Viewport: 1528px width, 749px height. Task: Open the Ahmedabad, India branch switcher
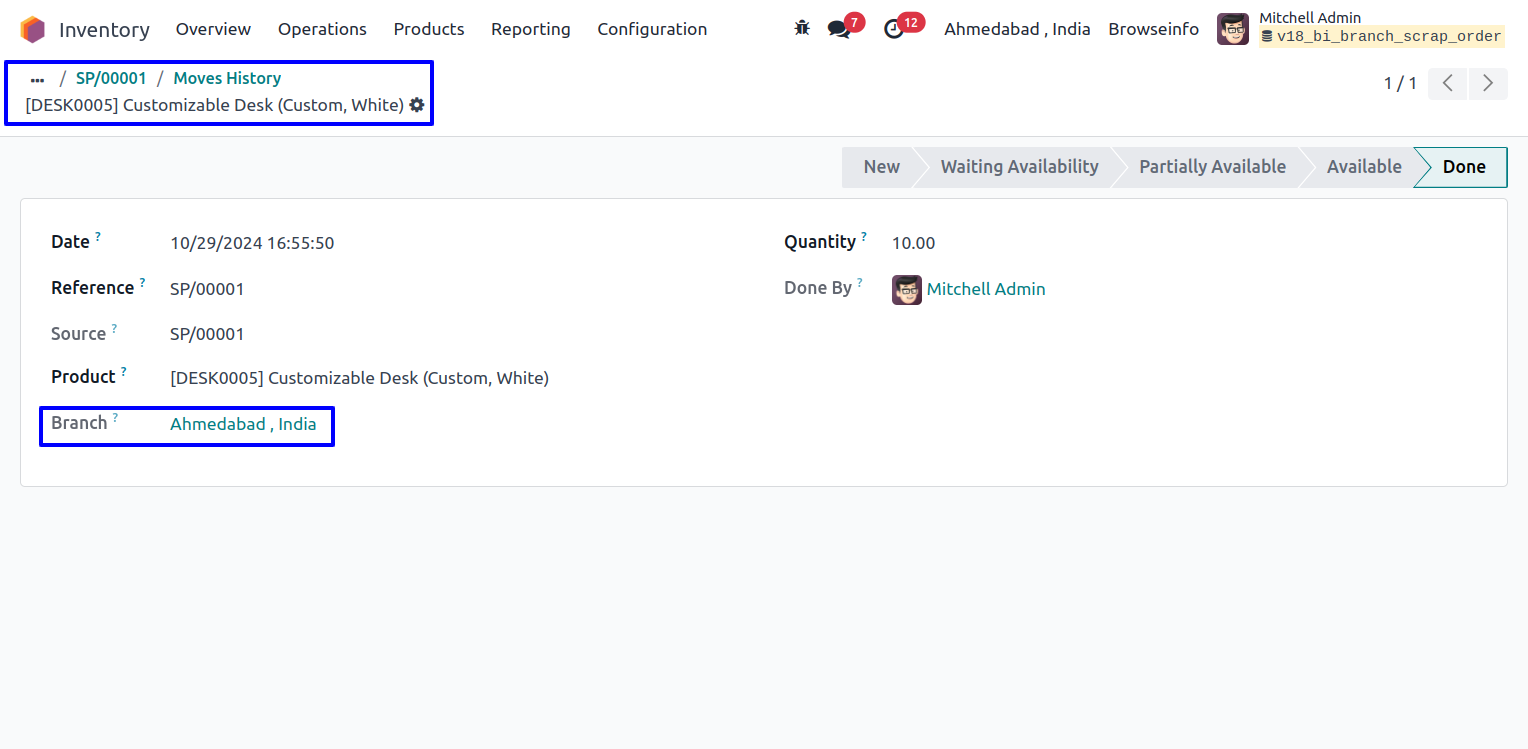[1017, 29]
